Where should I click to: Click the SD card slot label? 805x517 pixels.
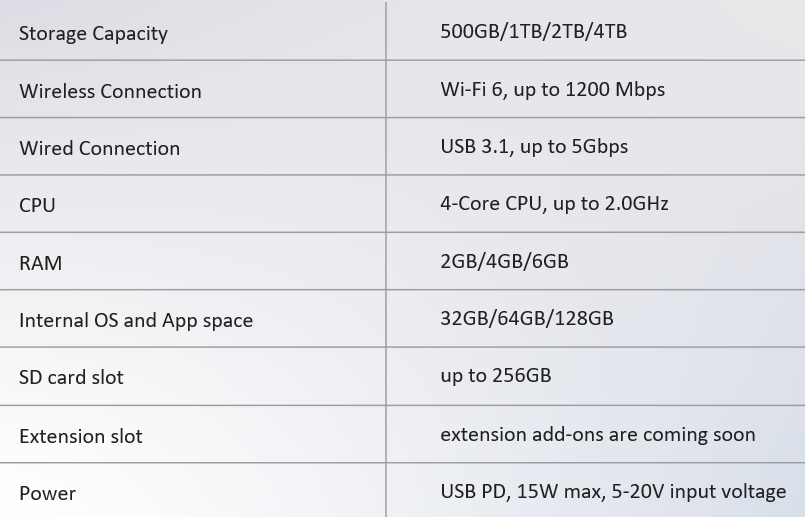[x=71, y=377]
